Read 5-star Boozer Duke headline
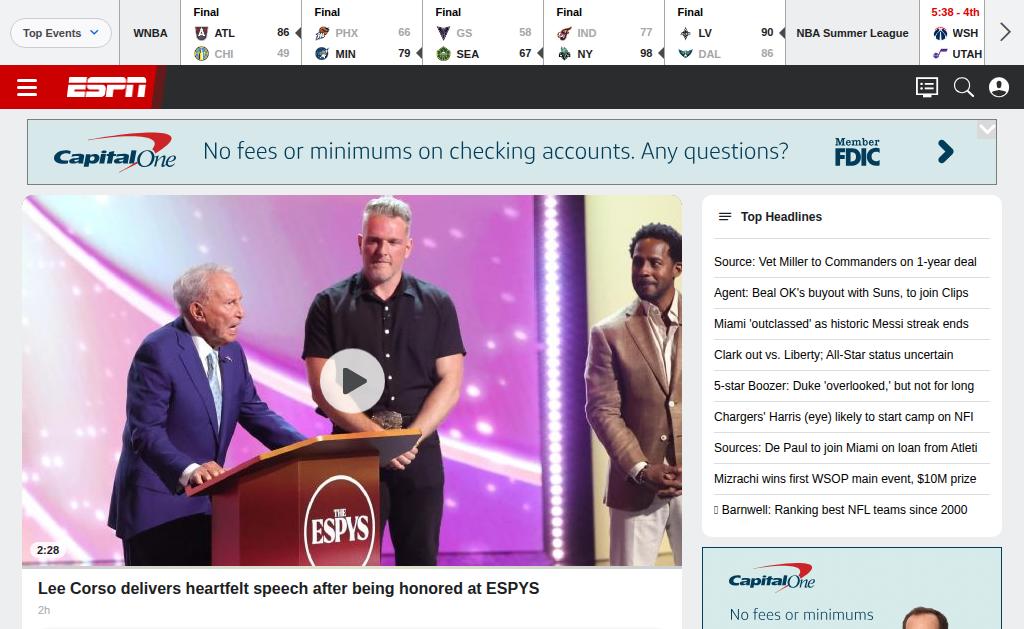This screenshot has width=1024, height=629. click(x=844, y=386)
